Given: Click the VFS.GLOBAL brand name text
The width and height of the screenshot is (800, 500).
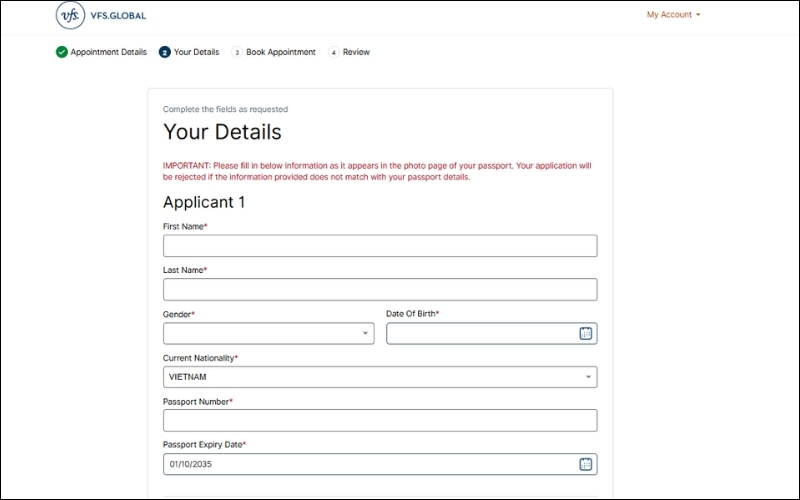Looking at the screenshot, I should 118,16.
